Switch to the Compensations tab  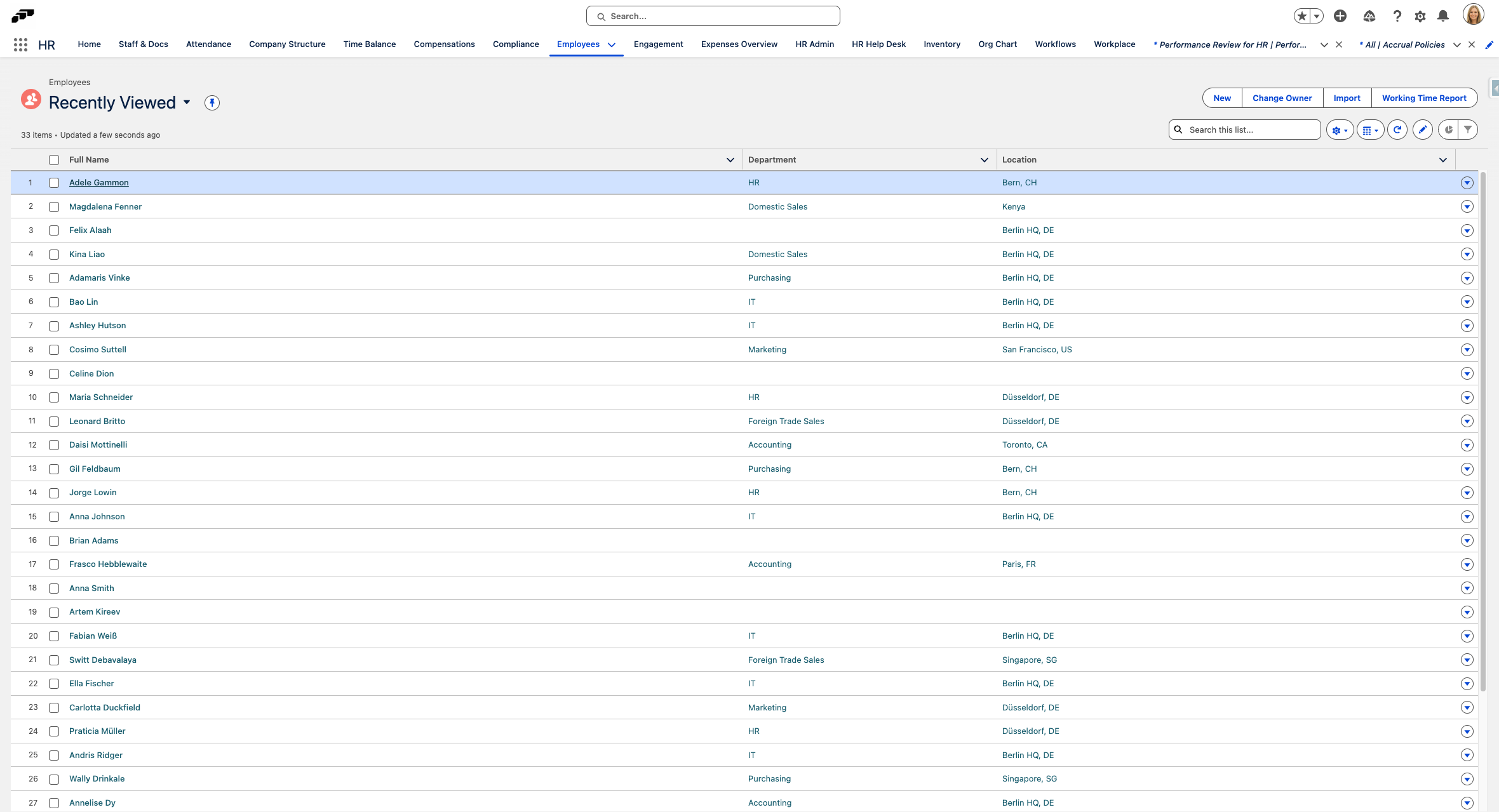(x=444, y=44)
